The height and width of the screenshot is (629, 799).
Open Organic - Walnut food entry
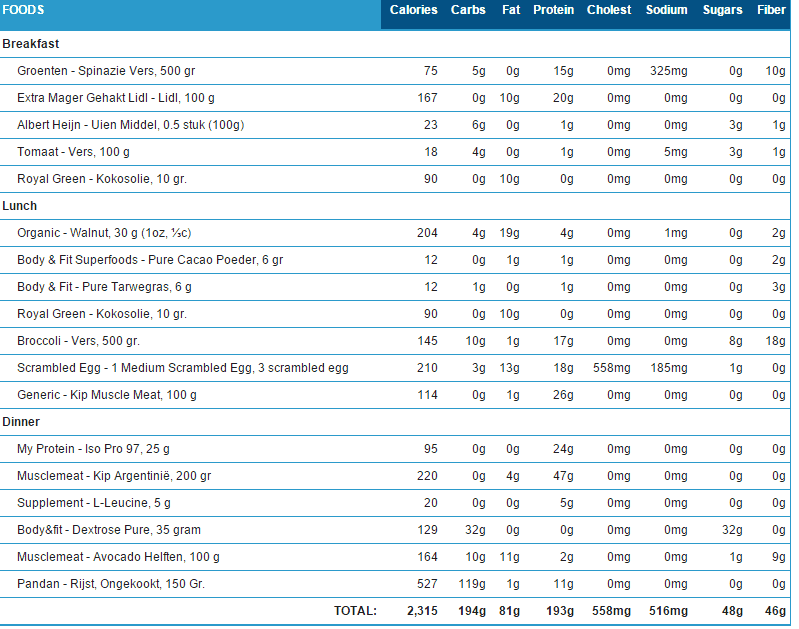point(104,233)
